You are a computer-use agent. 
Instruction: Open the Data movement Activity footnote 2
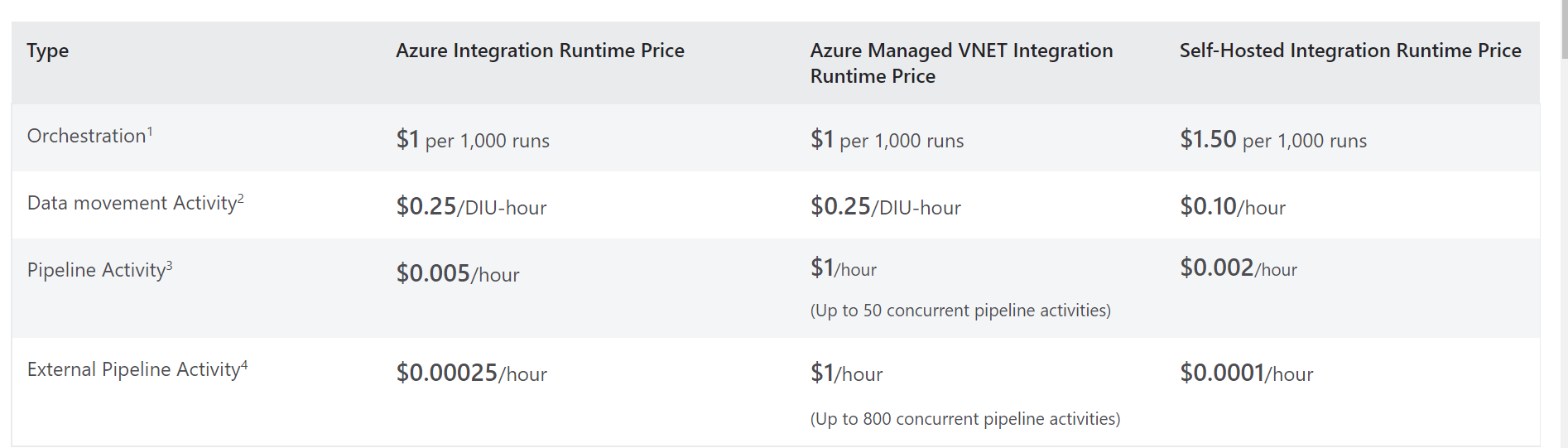pyautogui.click(x=241, y=198)
